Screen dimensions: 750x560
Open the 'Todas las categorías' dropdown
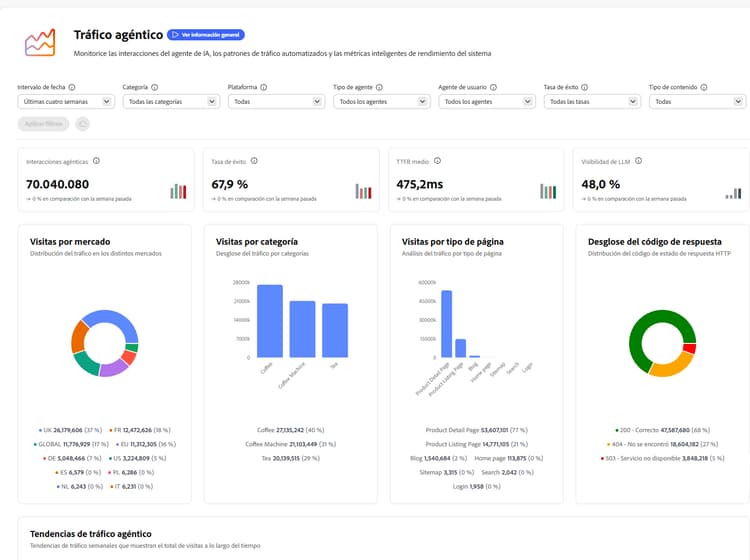tap(171, 101)
